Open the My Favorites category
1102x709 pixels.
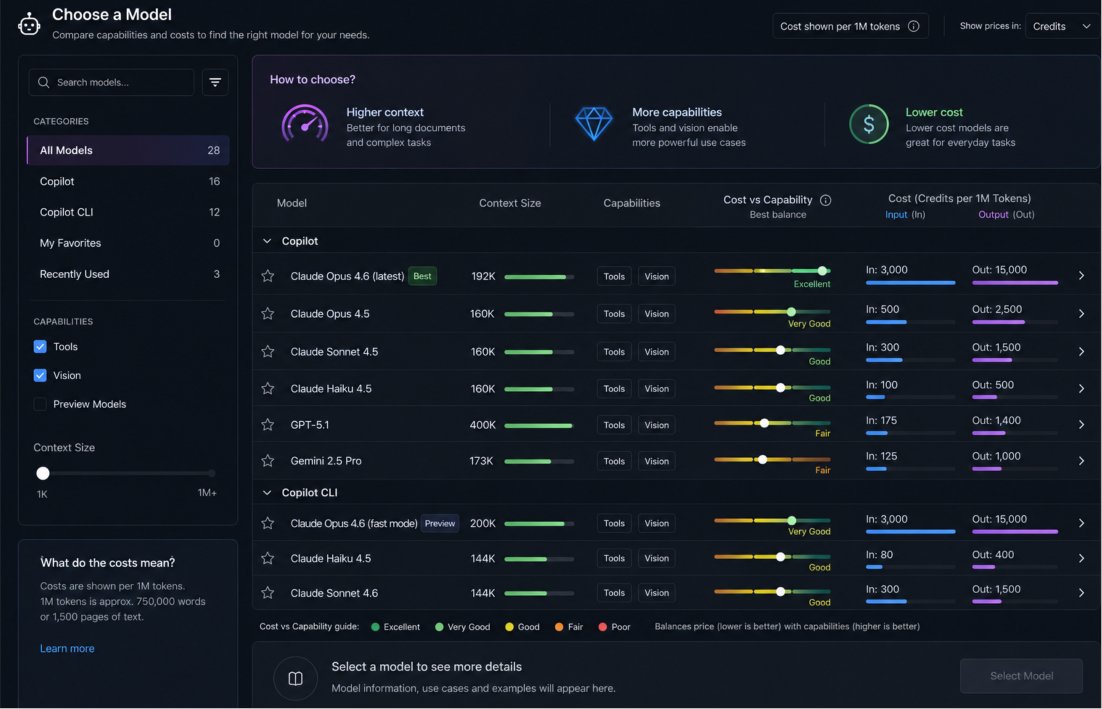click(x=128, y=243)
